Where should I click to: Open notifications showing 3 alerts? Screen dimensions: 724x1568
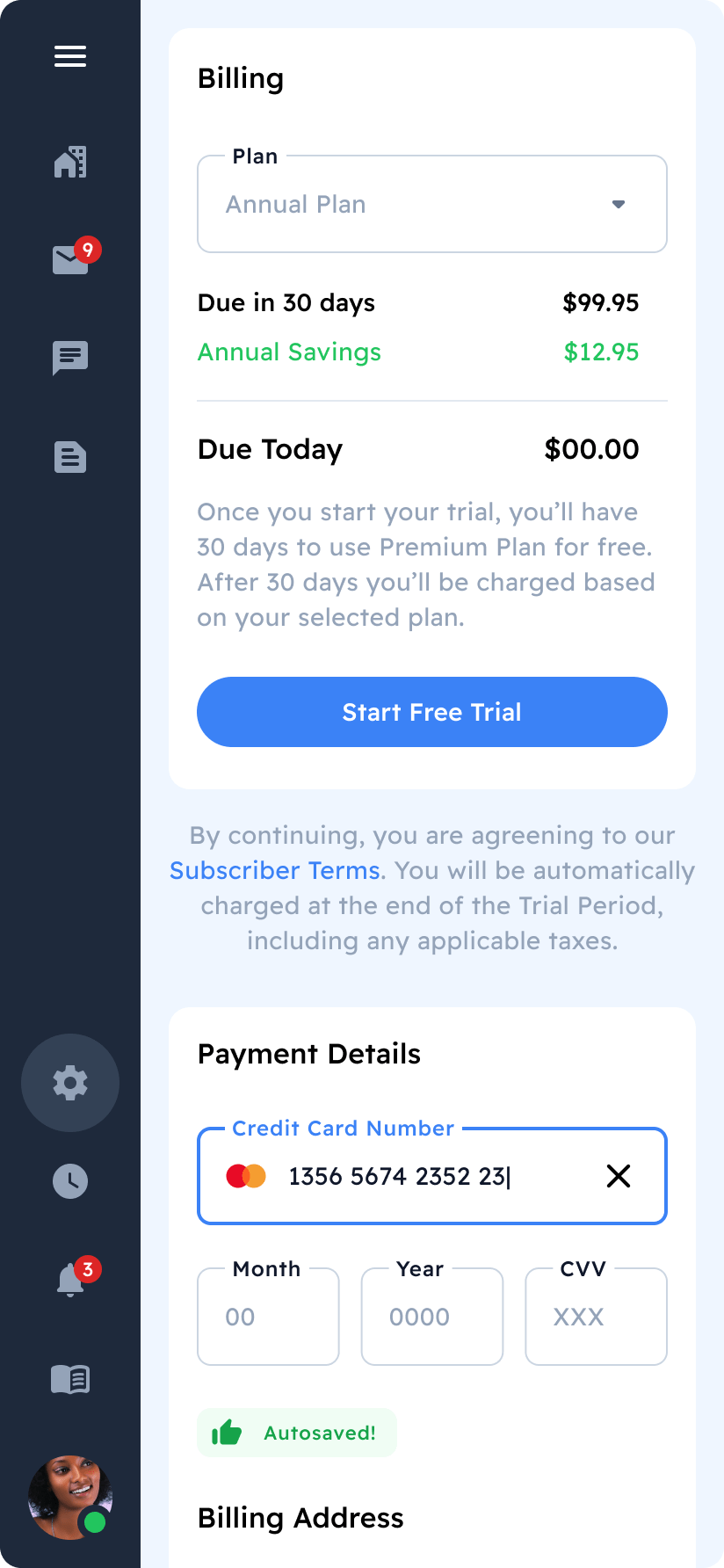pyautogui.click(x=70, y=1280)
